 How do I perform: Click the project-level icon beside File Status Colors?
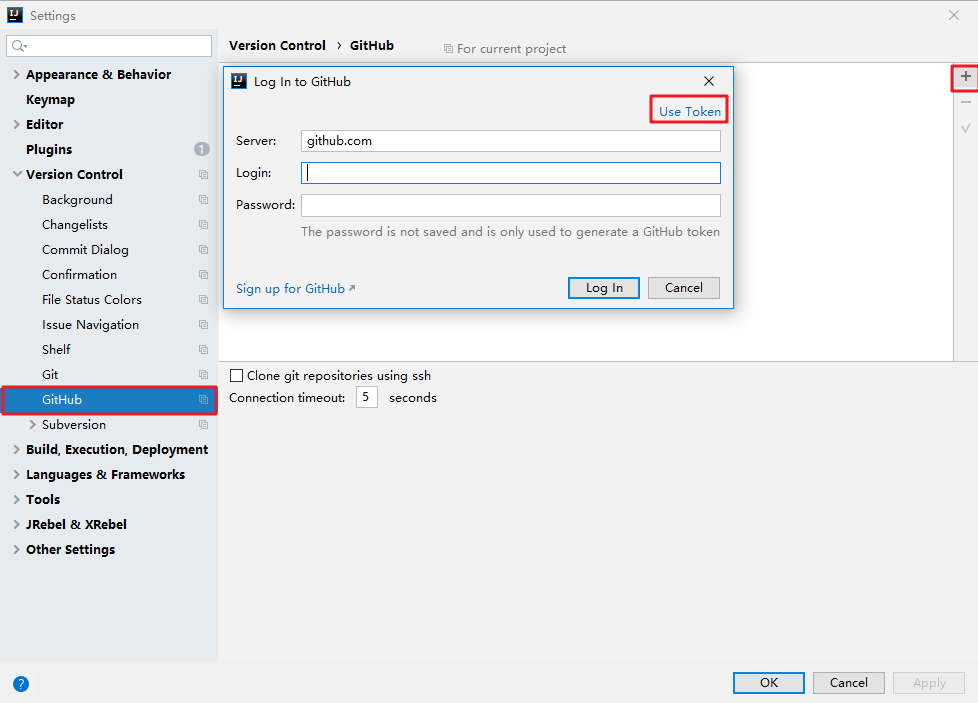point(203,299)
